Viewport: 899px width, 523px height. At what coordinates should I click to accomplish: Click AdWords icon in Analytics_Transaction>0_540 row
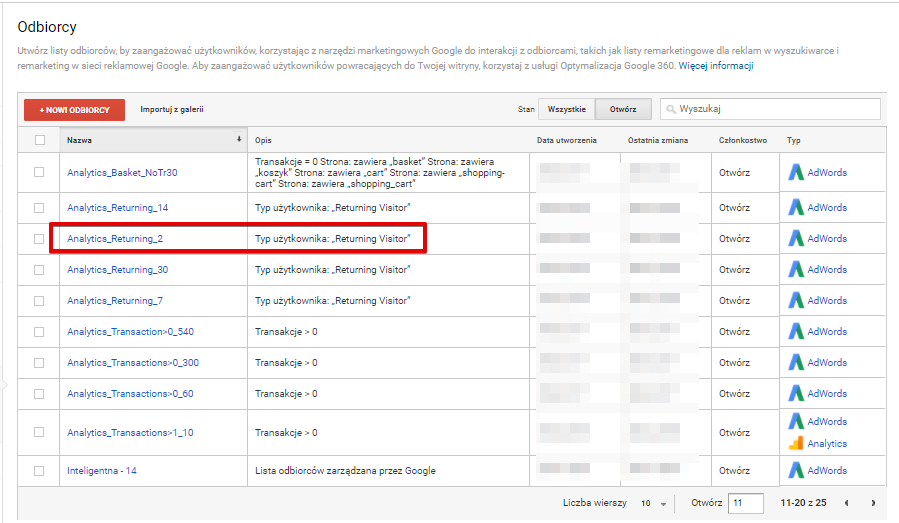tap(796, 331)
